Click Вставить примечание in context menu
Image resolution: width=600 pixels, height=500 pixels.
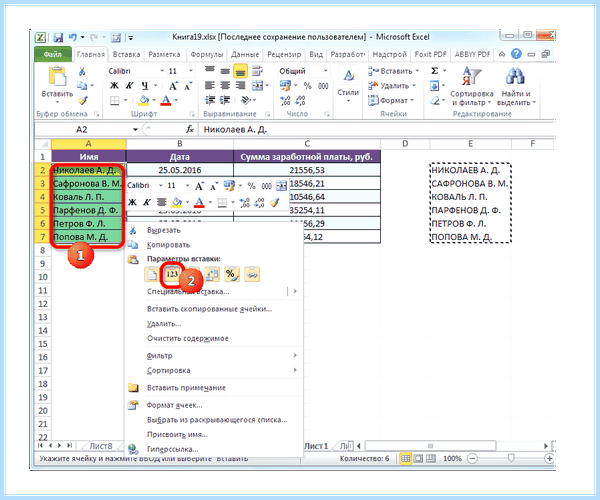186,388
